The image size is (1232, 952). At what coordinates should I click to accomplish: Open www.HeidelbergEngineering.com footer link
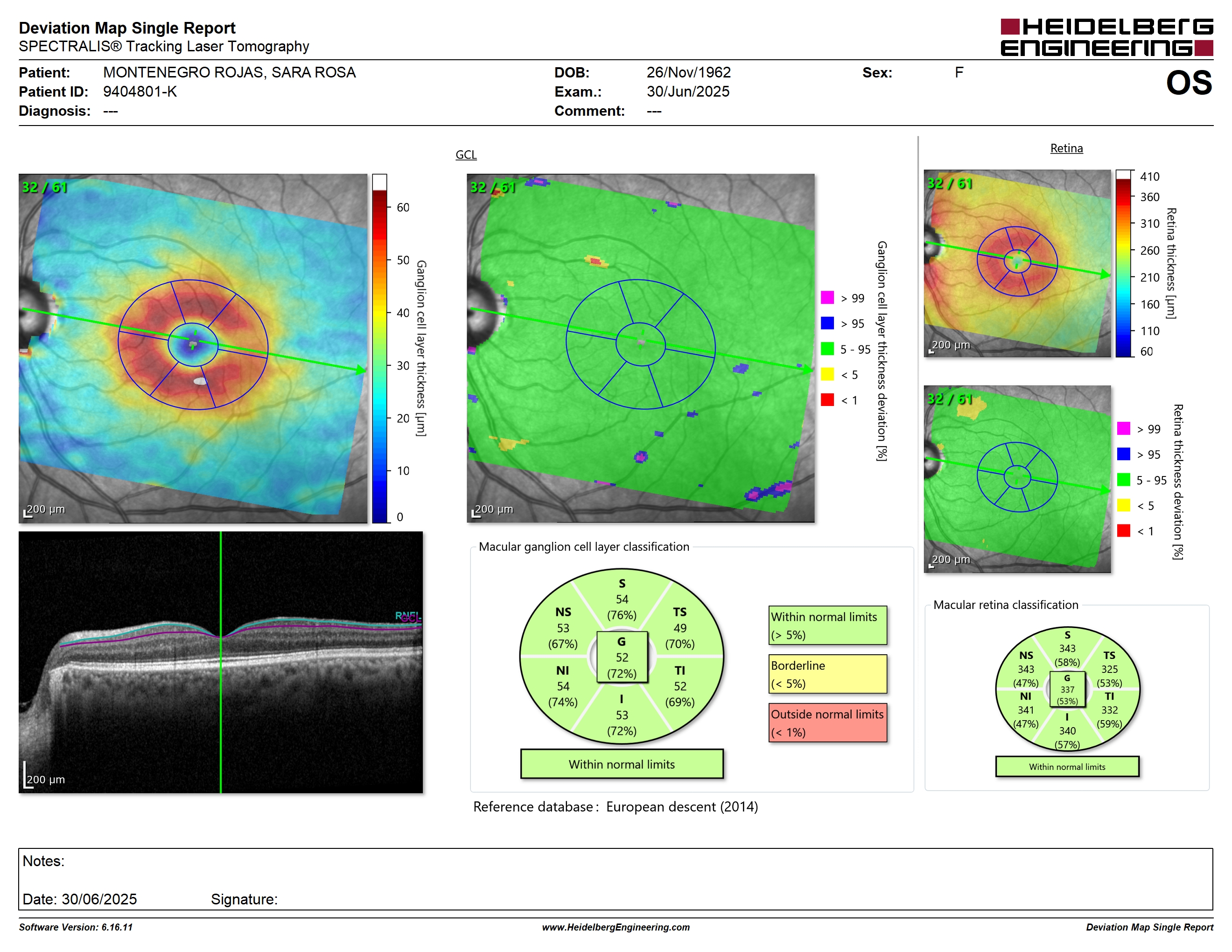coord(616,927)
